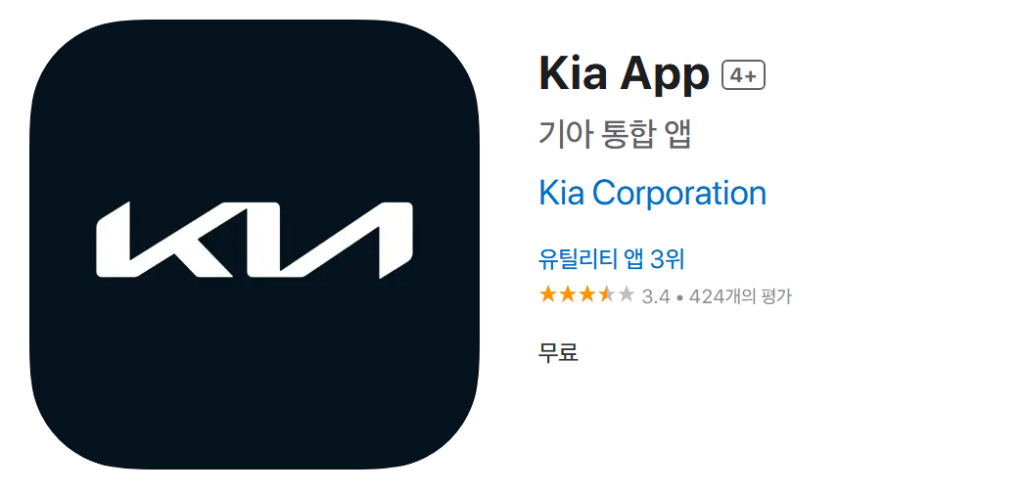Click the dark Kia App icon
This screenshot has width=1024, height=493.
[x=255, y=244]
